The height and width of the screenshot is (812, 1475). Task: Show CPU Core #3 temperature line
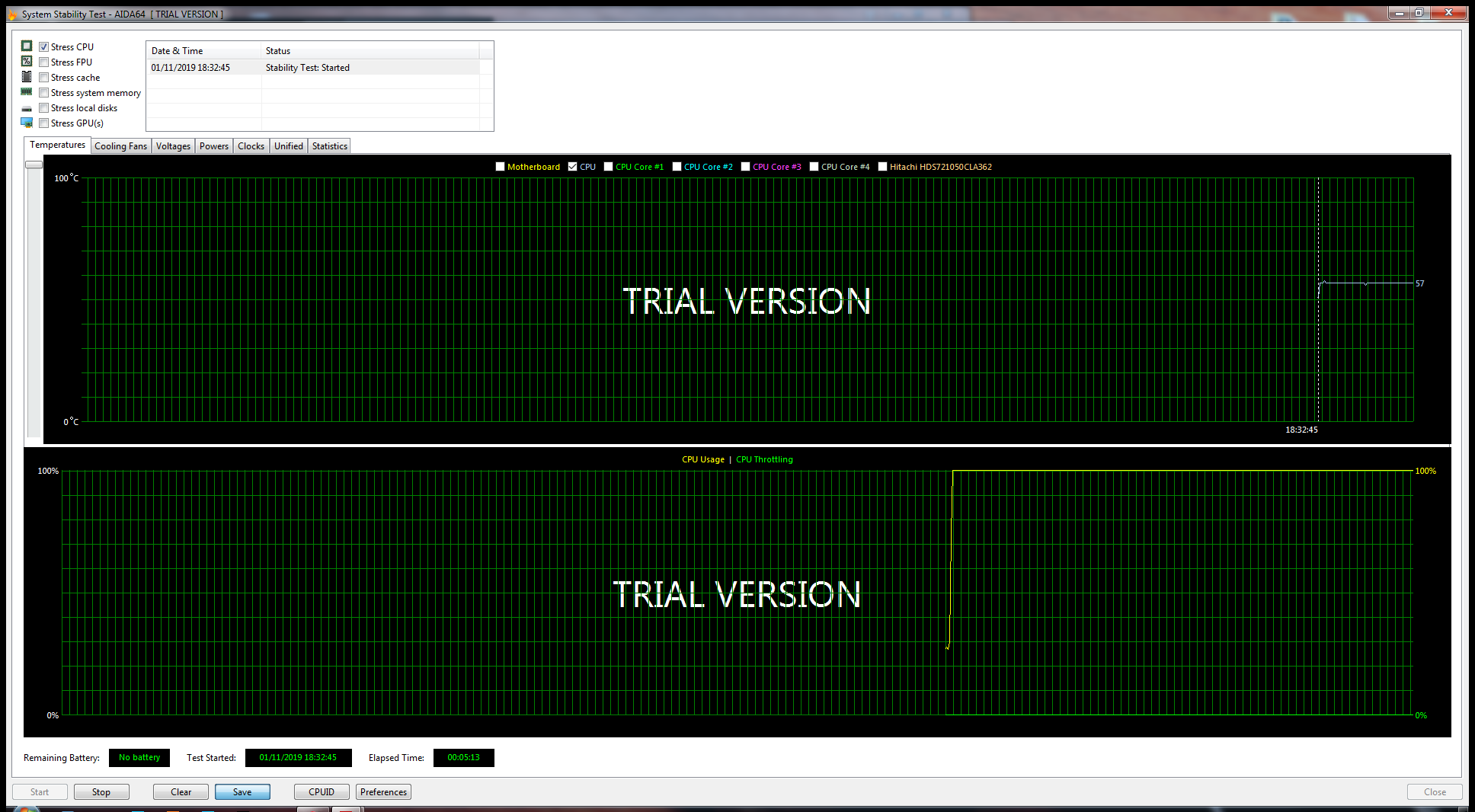pos(746,167)
